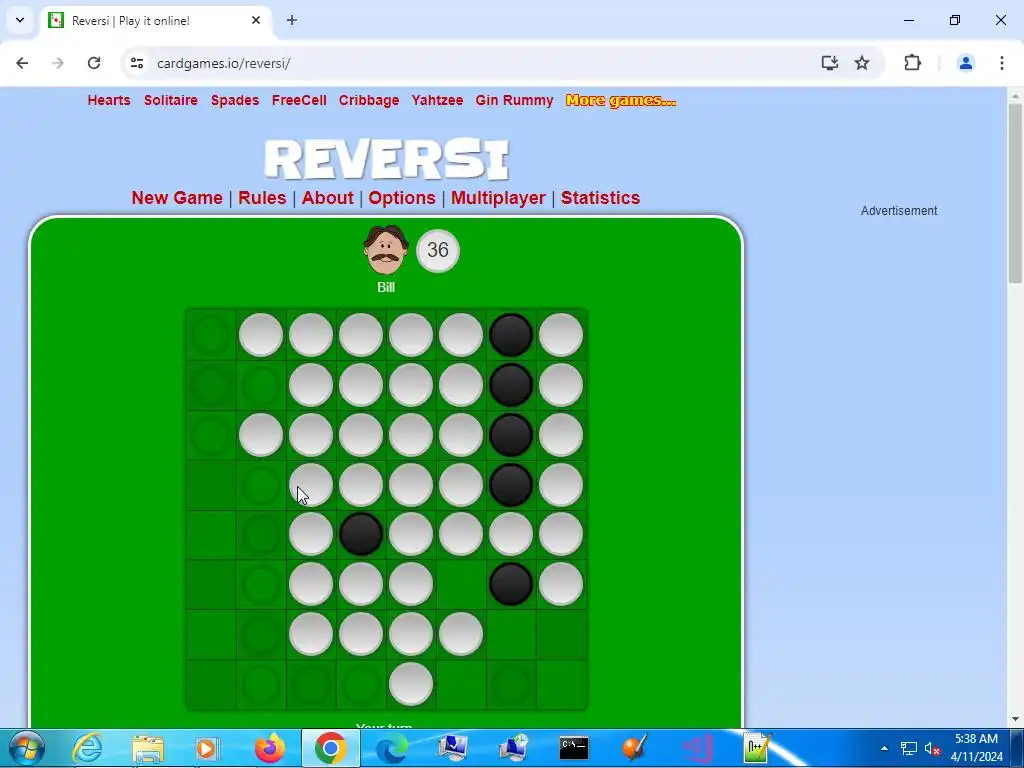
Task: Expand the tab search dropdown arrow
Action: tap(20, 20)
